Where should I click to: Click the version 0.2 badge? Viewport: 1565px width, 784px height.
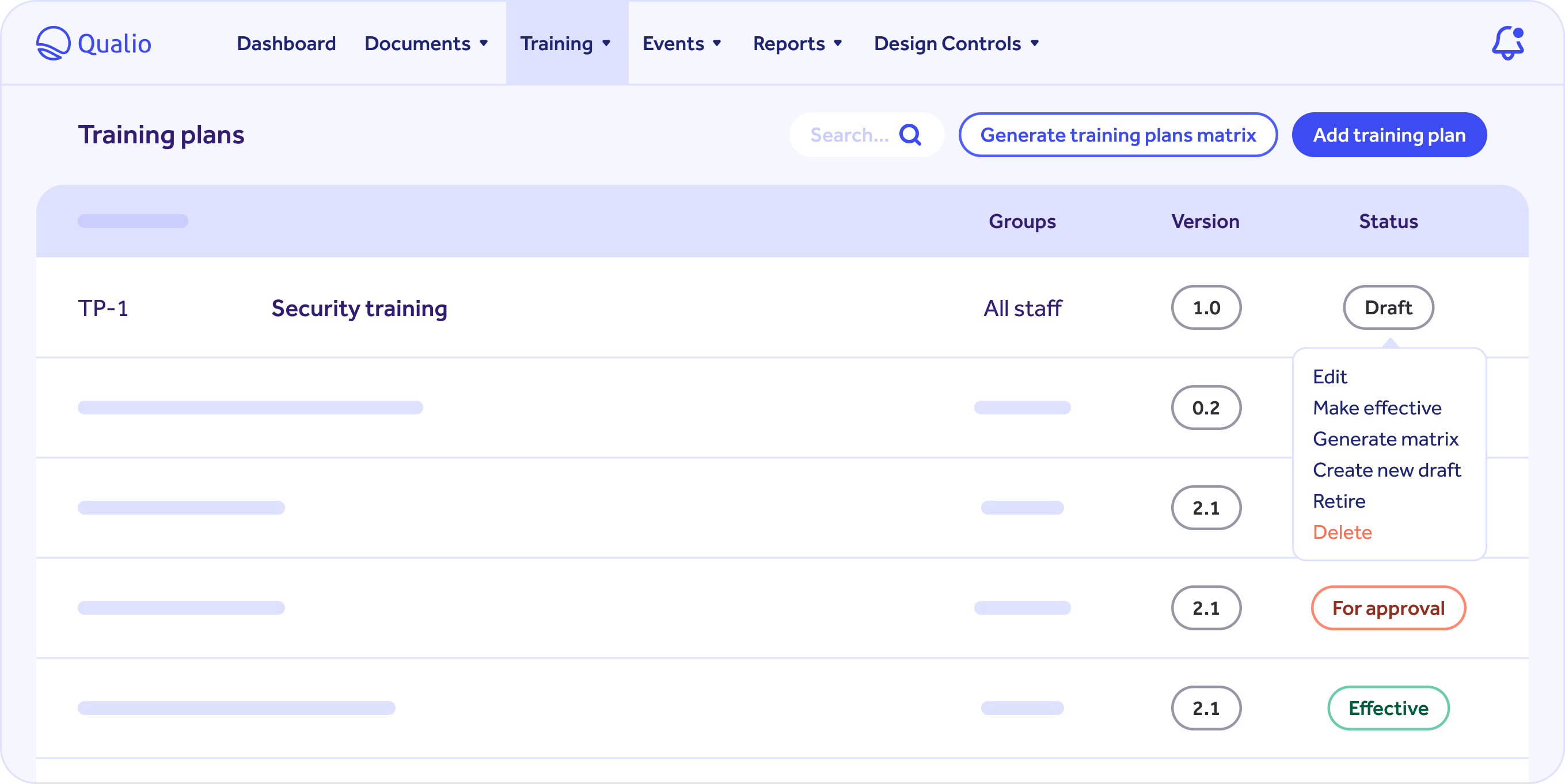[1204, 408]
